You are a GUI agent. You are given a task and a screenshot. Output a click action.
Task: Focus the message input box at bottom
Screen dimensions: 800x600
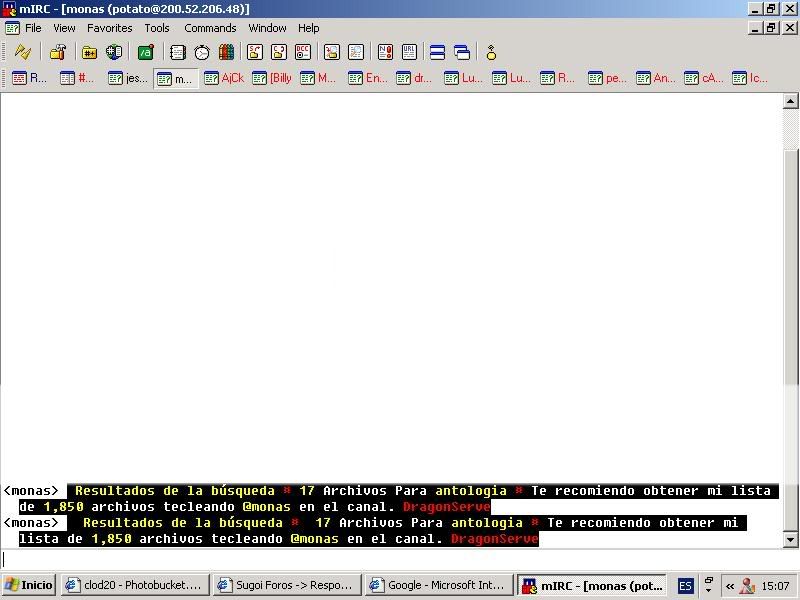pos(399,560)
